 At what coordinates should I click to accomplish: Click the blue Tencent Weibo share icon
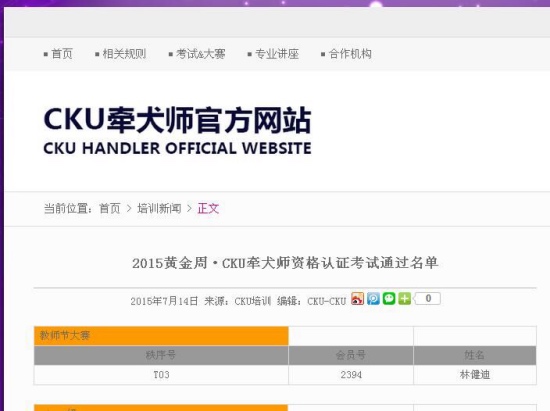[373, 299]
